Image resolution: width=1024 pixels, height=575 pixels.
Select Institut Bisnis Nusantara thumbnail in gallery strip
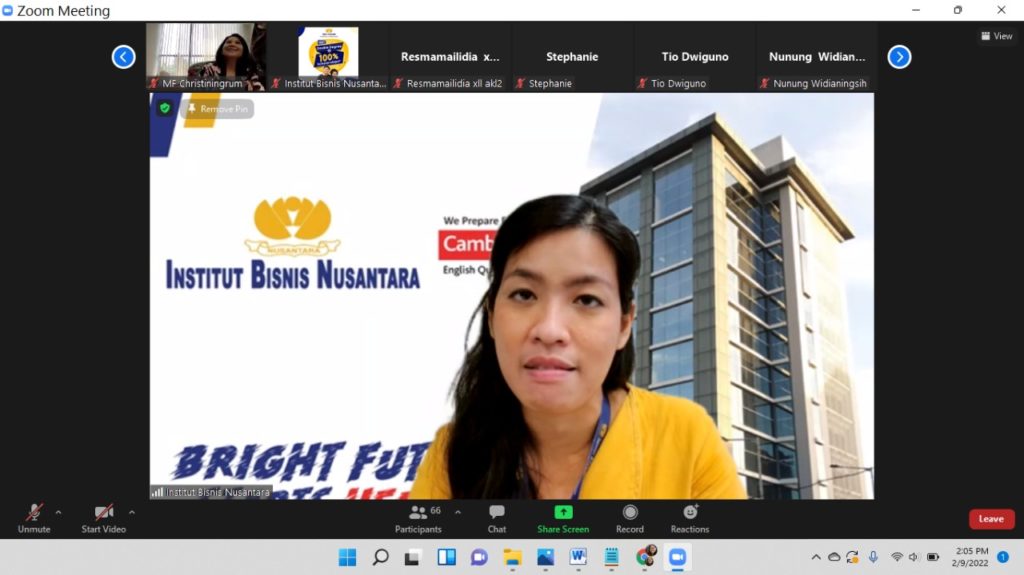[328, 57]
